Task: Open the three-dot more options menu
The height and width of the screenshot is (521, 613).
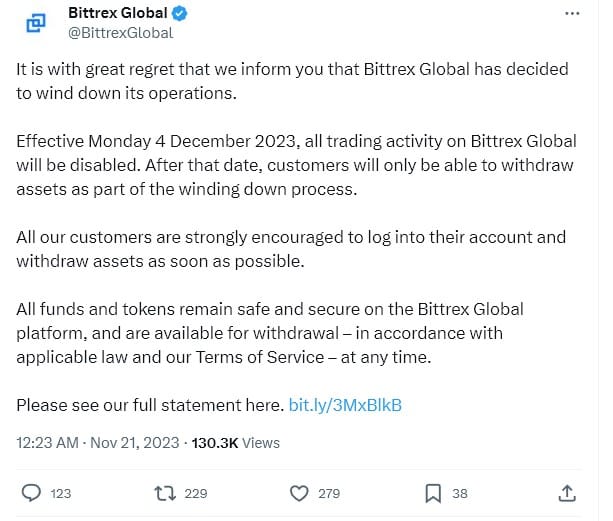Action: tap(572, 14)
